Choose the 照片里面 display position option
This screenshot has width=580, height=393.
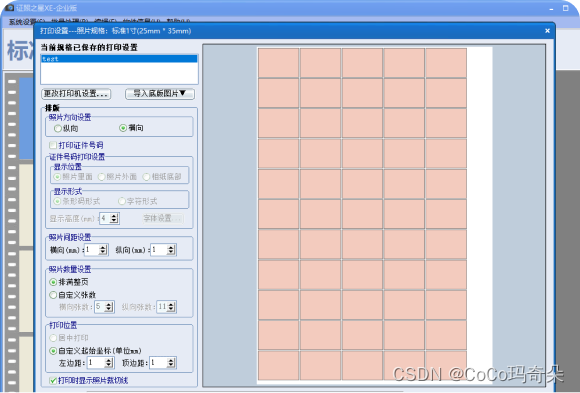point(57,177)
